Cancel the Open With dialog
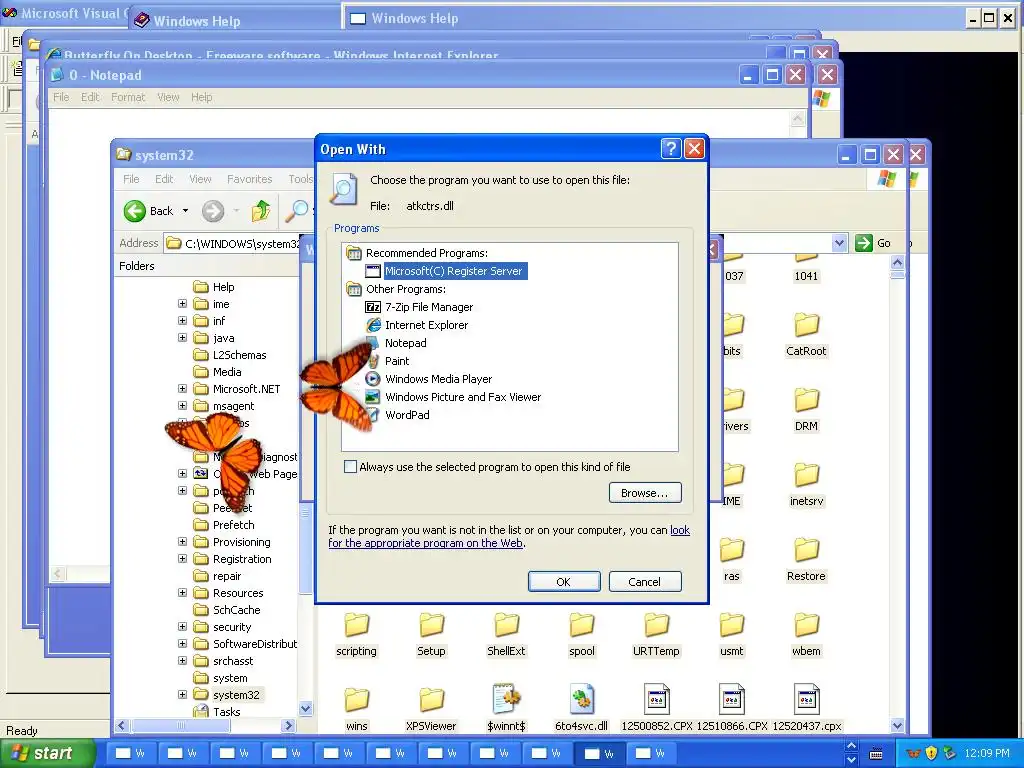 click(645, 582)
